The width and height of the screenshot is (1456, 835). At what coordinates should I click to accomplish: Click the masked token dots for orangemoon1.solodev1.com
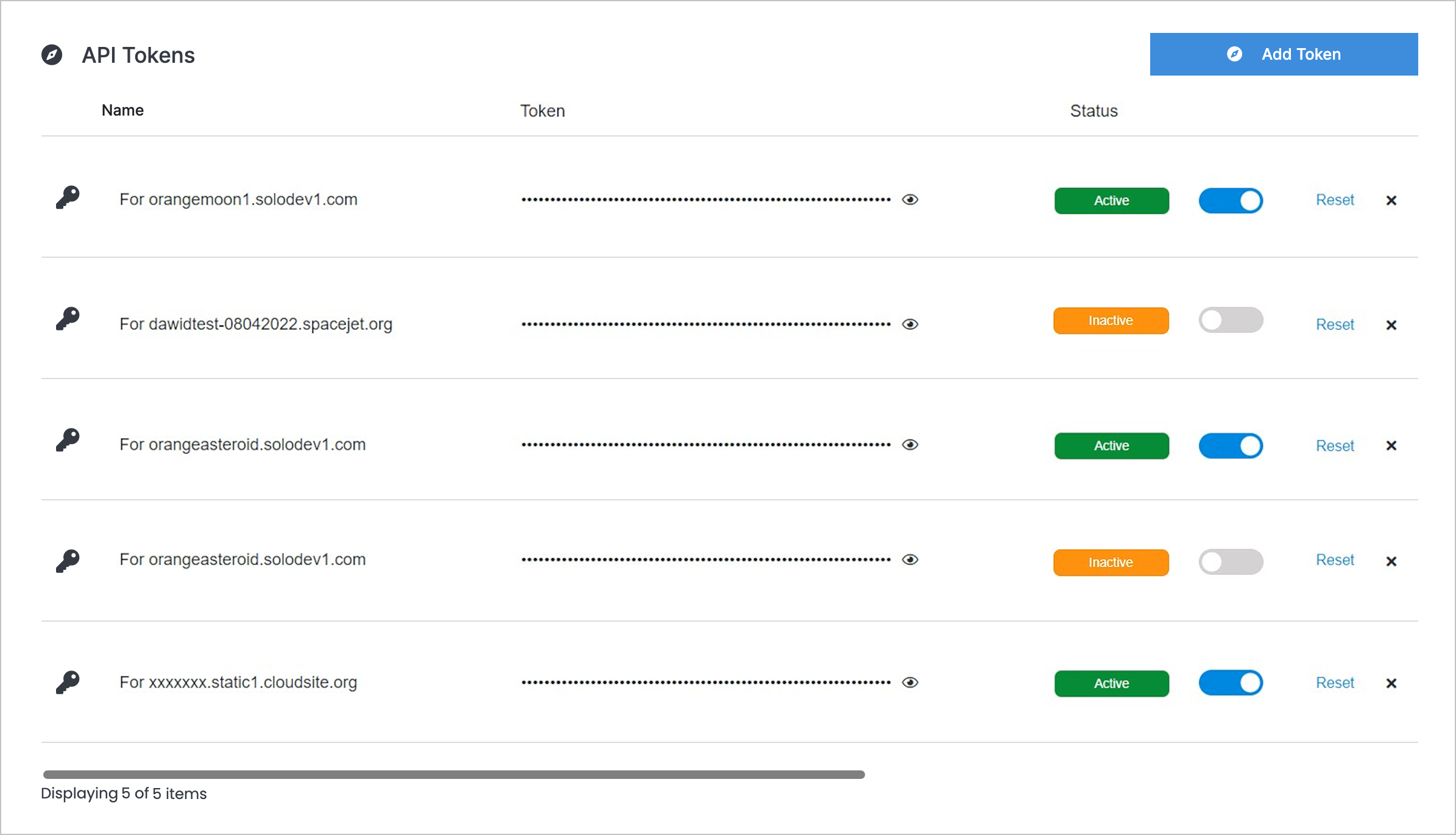click(x=706, y=199)
